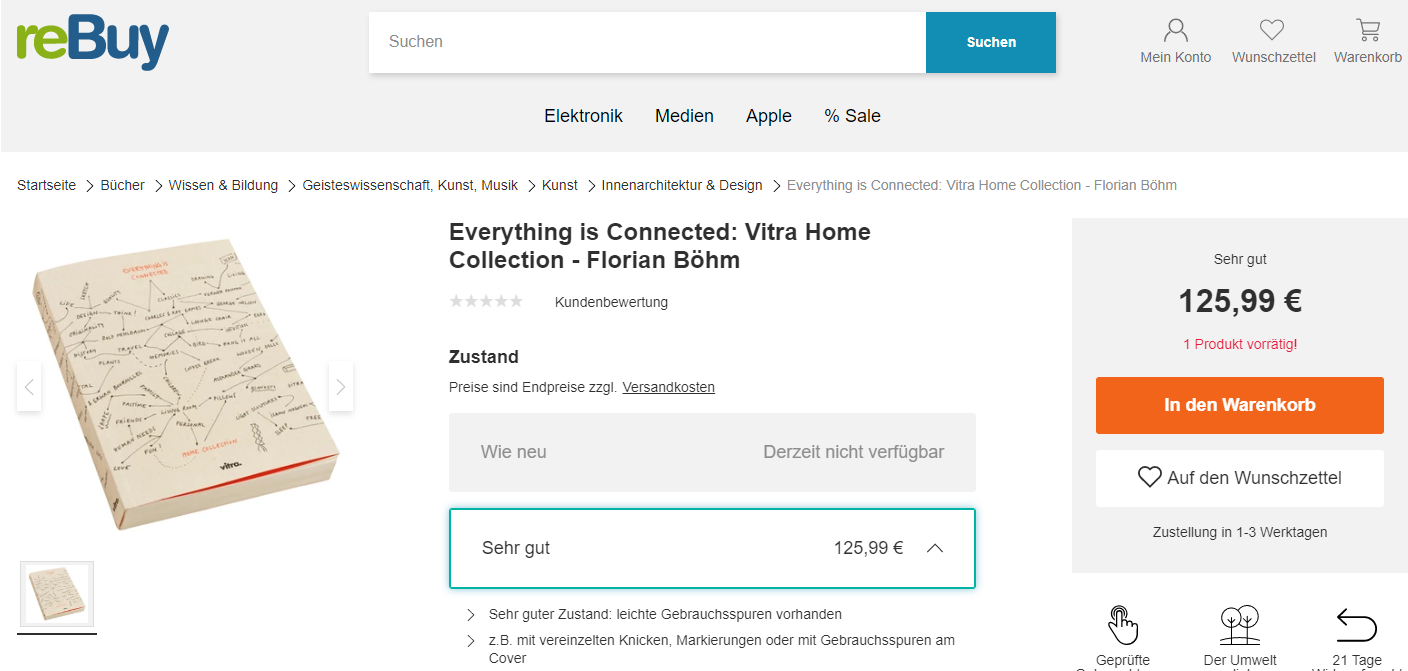Viewport: 1408px width, 671px height.
Task: Click the Der Umwelt trees icon
Action: point(1240,625)
